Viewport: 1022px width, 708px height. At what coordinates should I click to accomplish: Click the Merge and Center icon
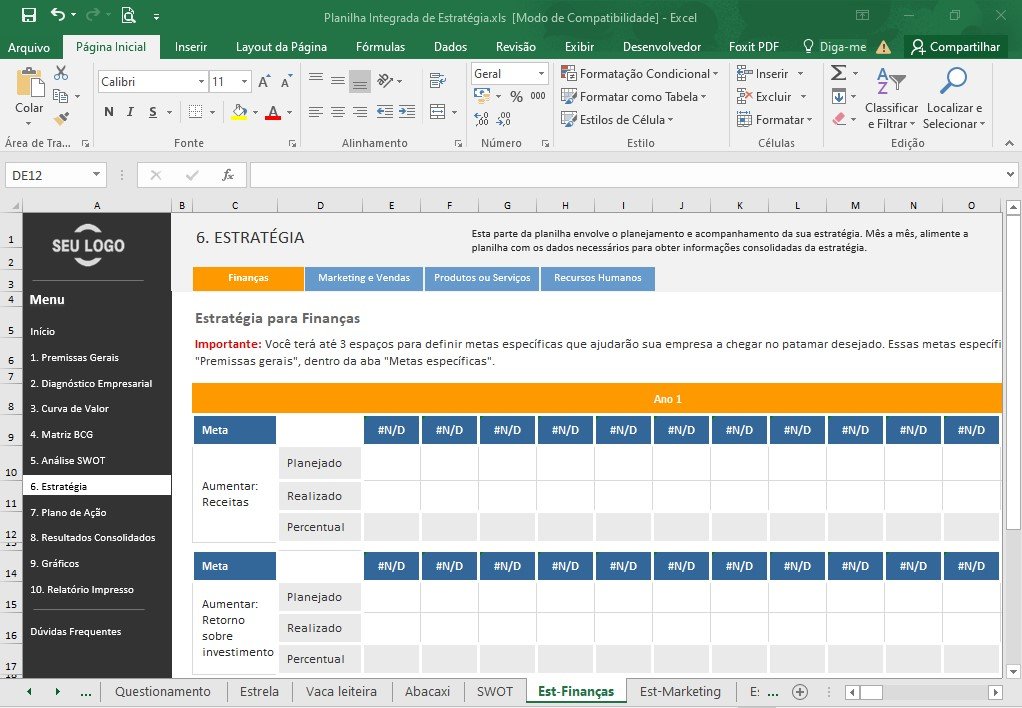[438, 112]
